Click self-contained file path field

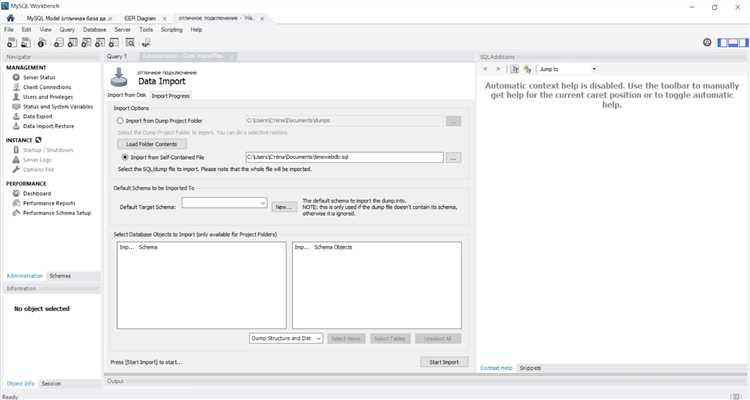pyautogui.click(x=344, y=157)
